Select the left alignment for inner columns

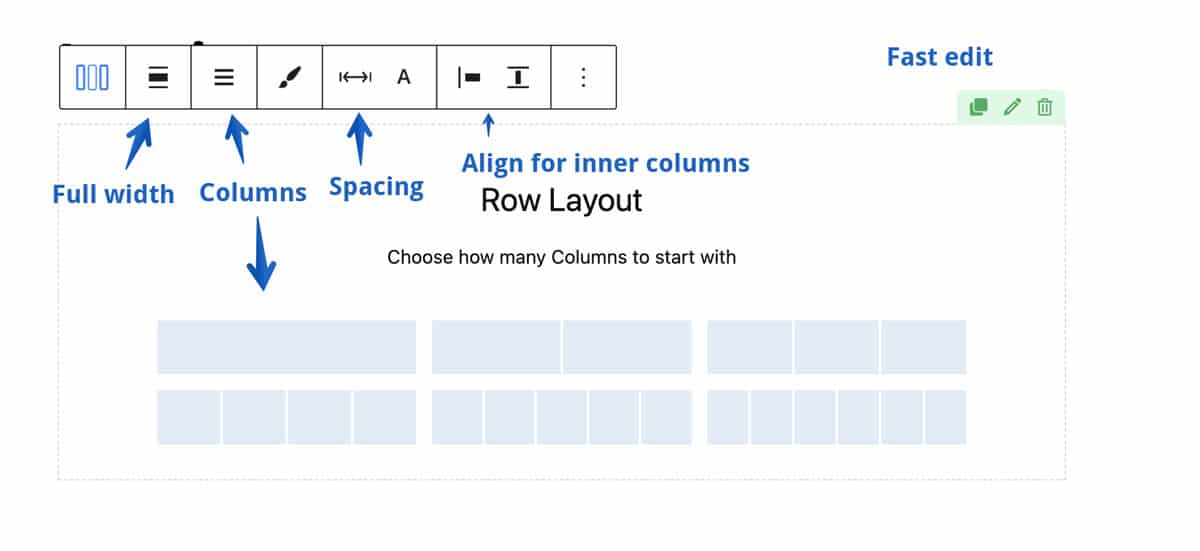pyautogui.click(x=469, y=77)
